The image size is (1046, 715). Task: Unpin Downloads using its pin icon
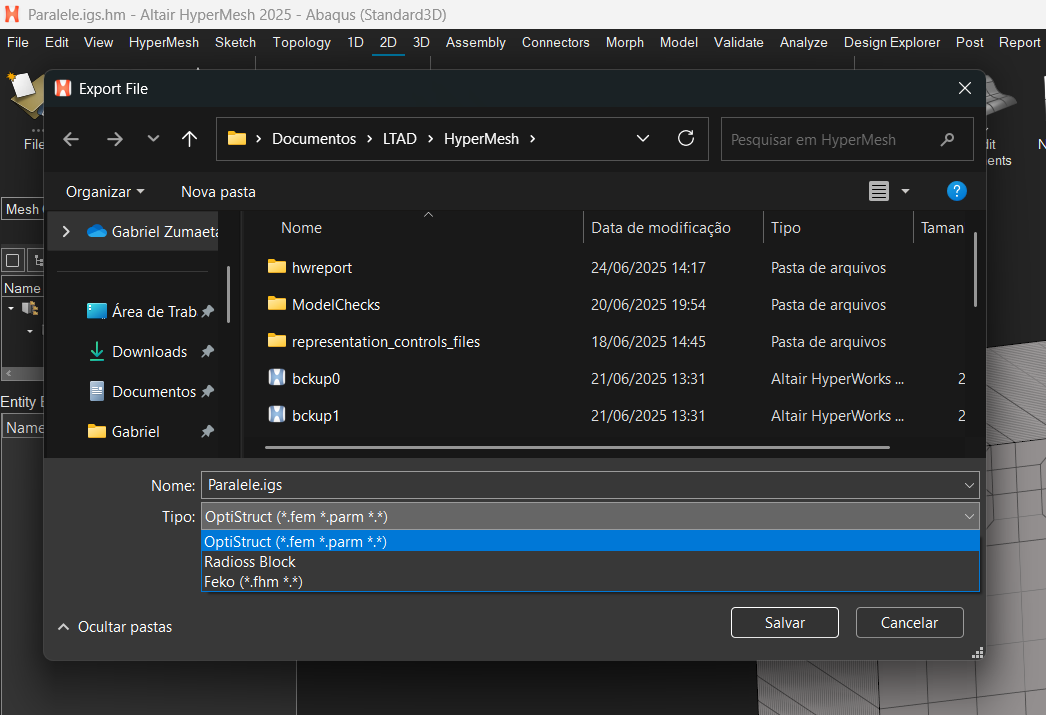(x=207, y=351)
